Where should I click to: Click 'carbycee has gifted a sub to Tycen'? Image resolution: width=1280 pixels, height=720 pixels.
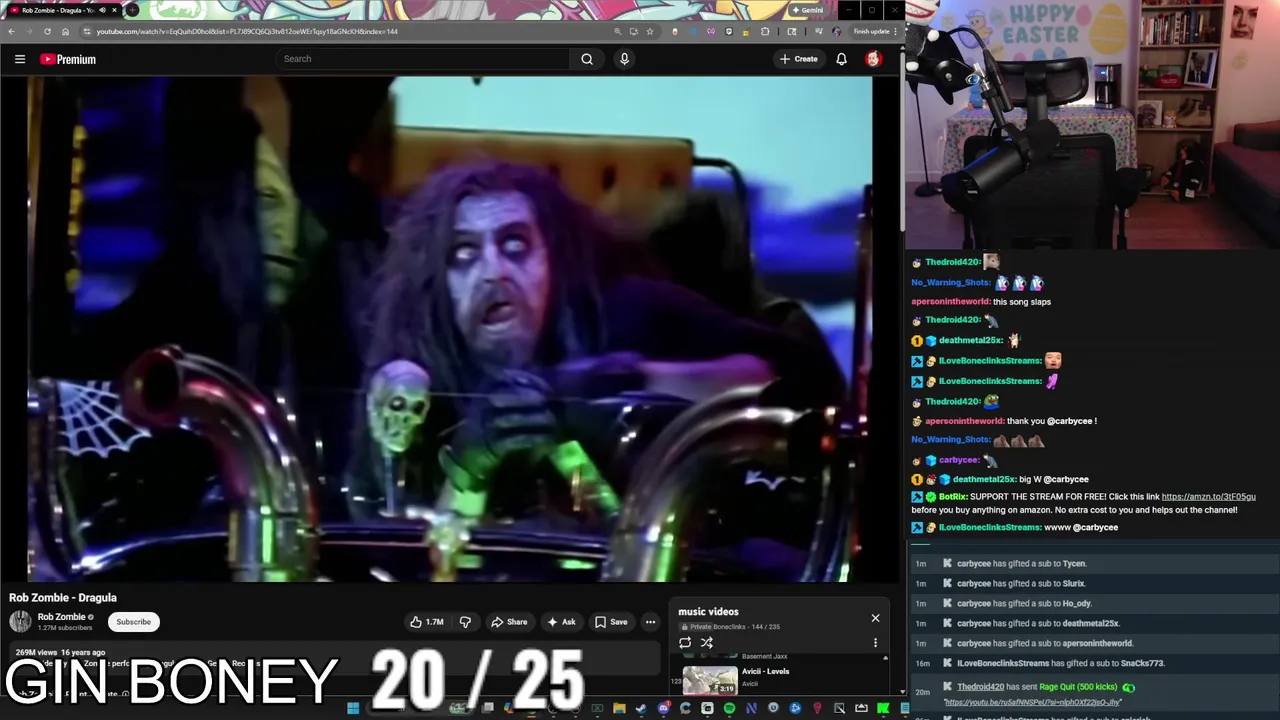[x=1021, y=564]
